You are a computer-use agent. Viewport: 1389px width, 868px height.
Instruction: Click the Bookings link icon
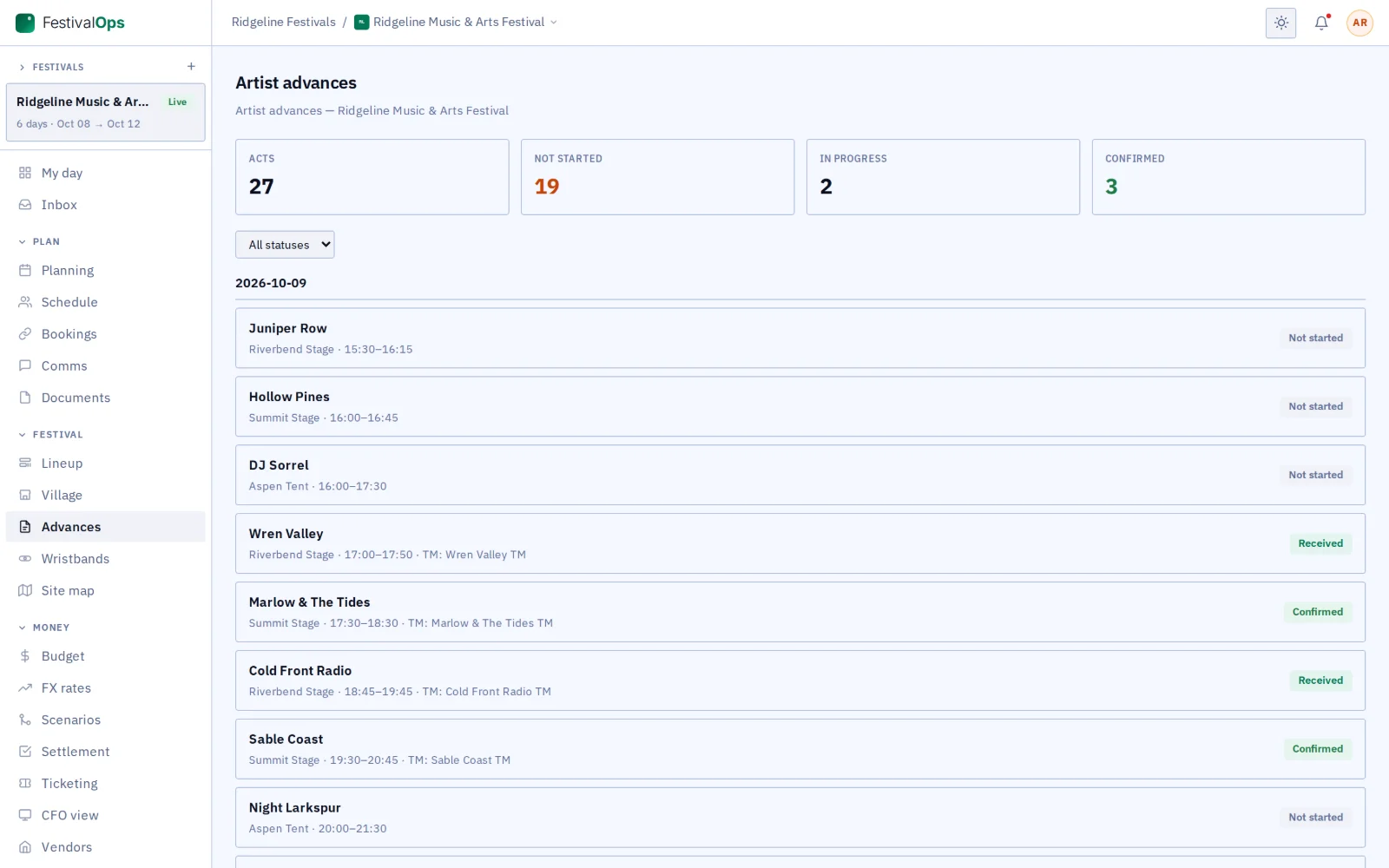pos(25,334)
